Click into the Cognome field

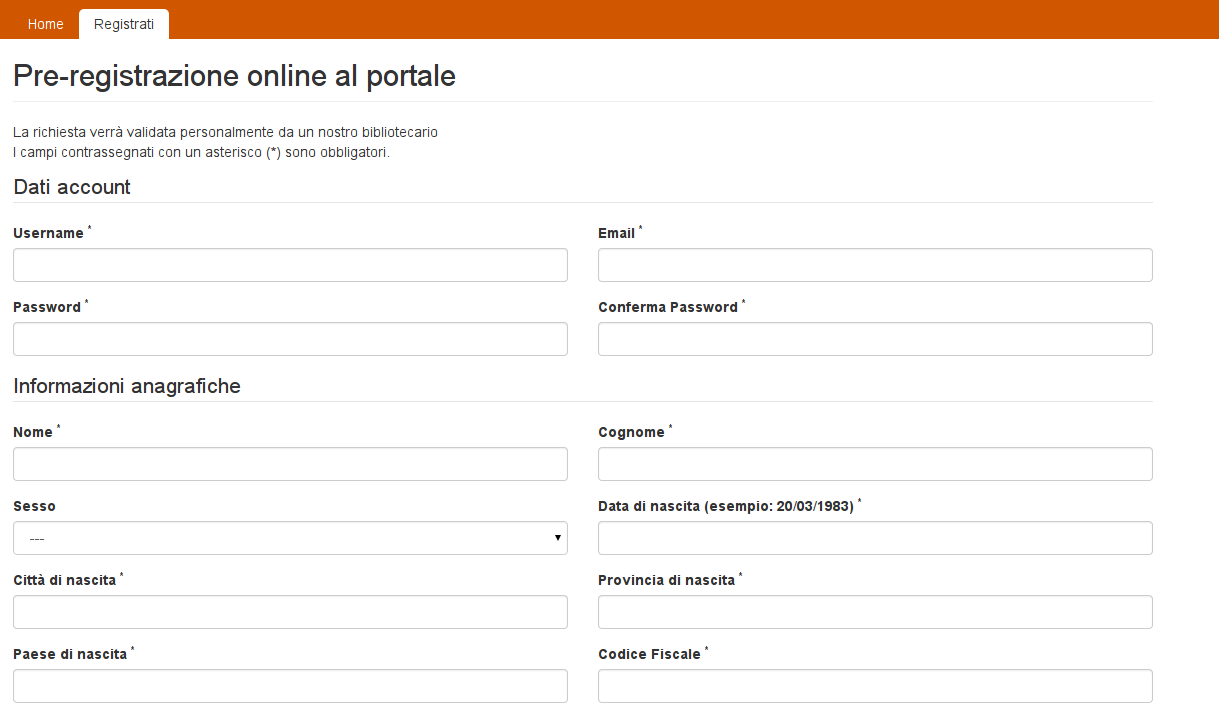874,463
